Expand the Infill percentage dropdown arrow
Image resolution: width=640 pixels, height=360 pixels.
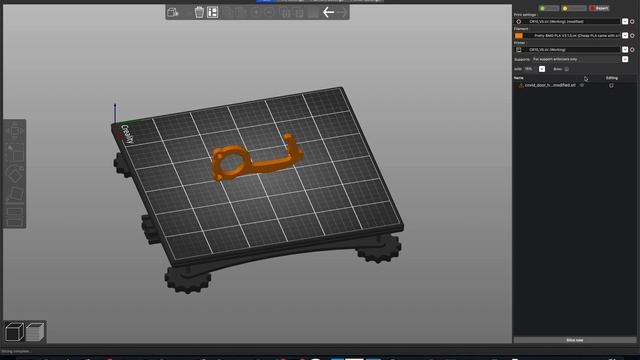click(x=542, y=69)
